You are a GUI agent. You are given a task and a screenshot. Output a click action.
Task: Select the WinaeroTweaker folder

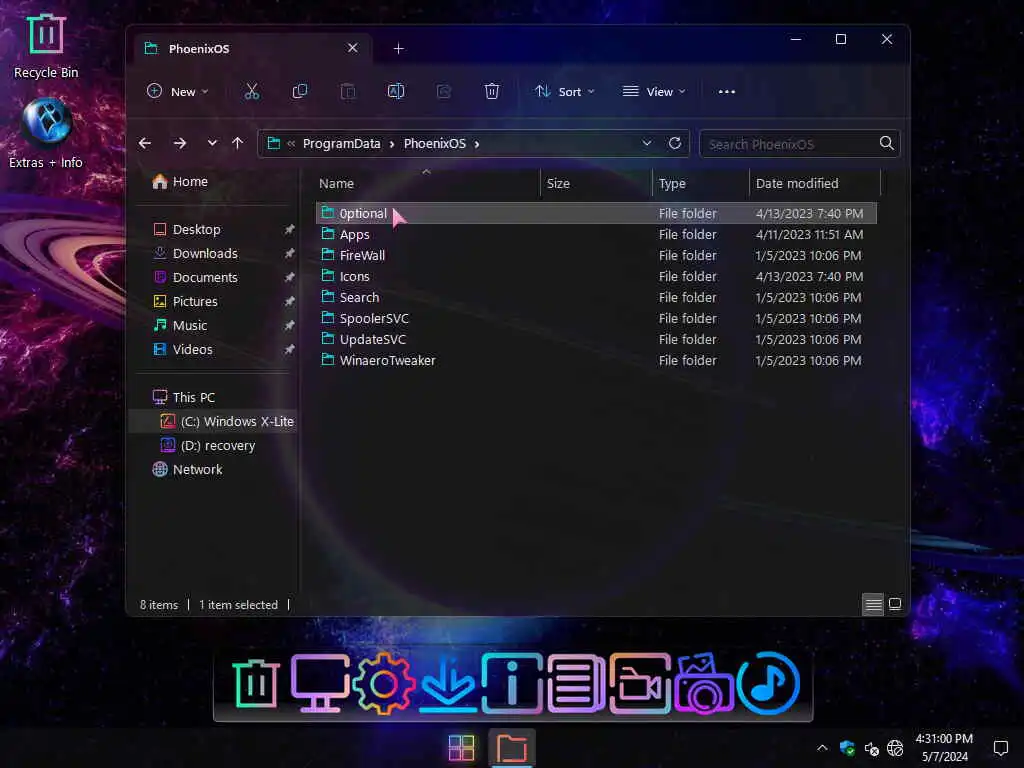pos(387,360)
